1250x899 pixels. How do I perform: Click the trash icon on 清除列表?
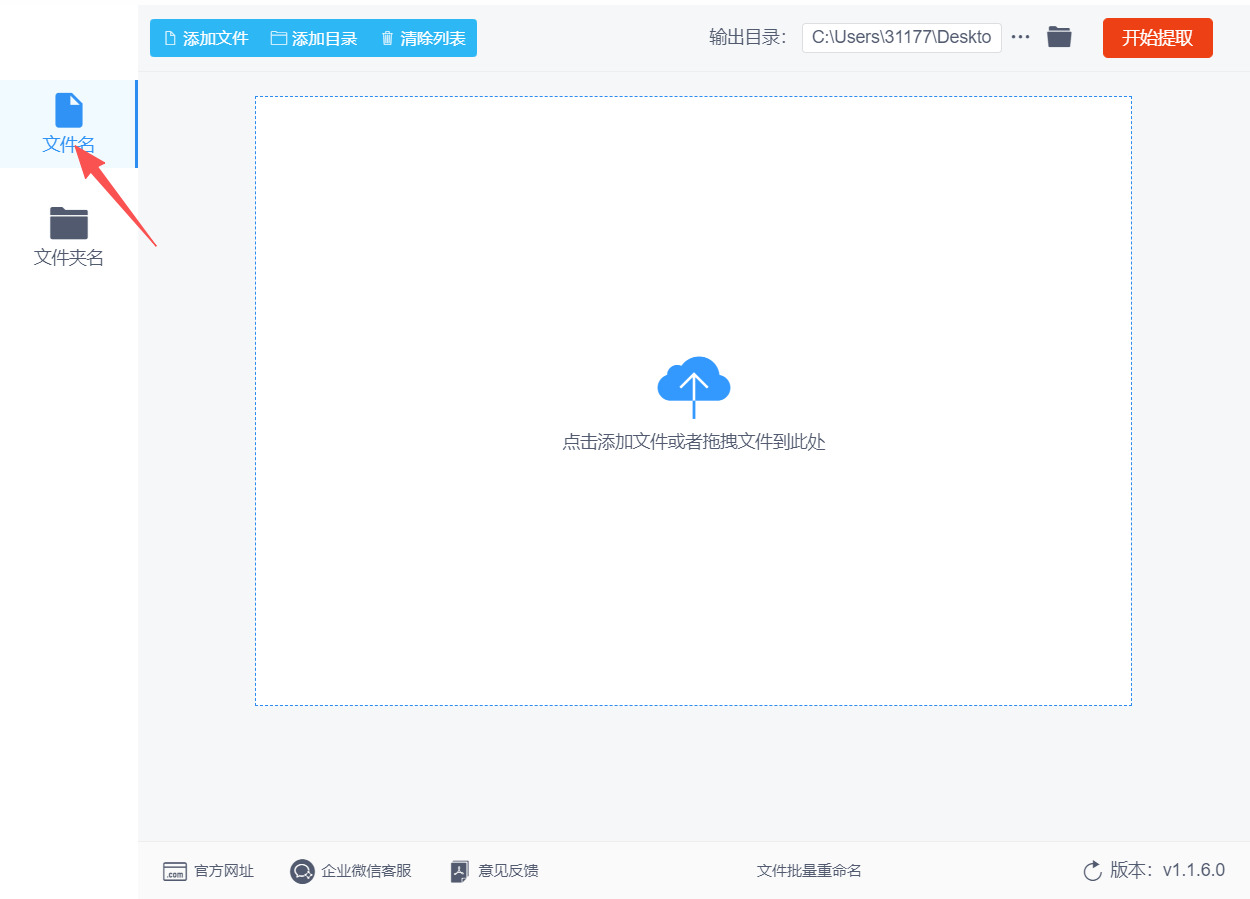click(388, 37)
